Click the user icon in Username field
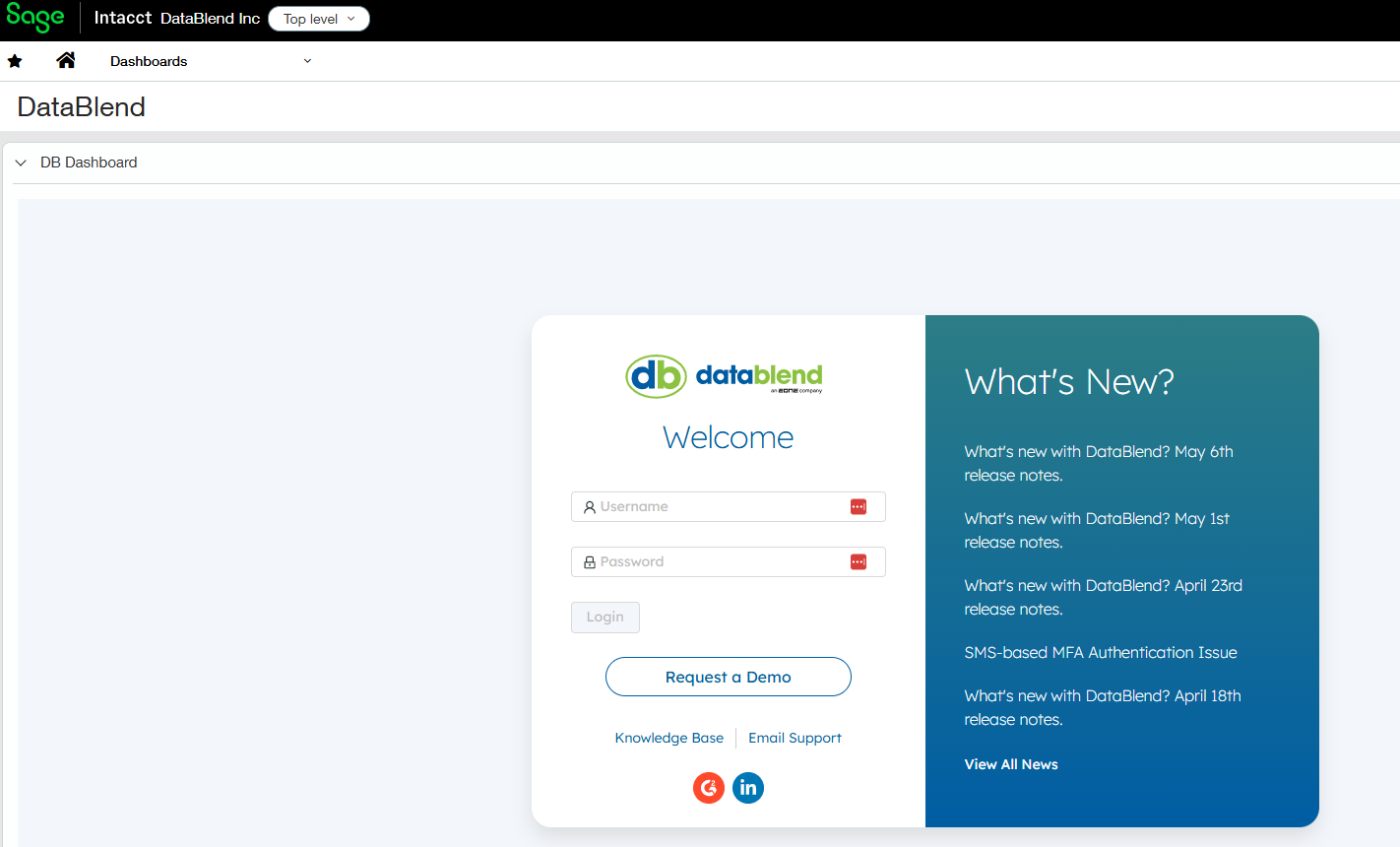This screenshot has width=1400, height=847. tap(590, 507)
